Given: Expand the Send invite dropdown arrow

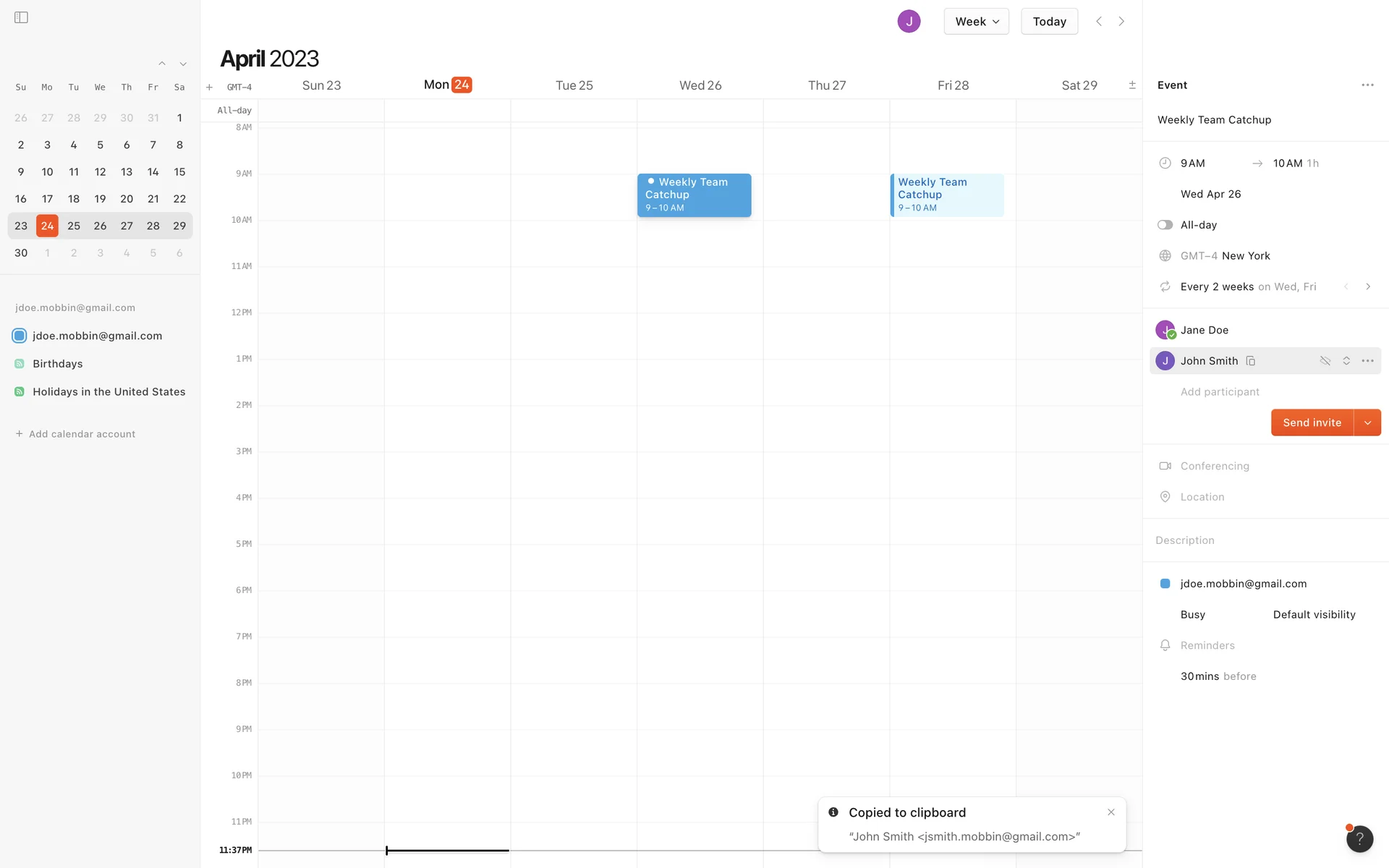Looking at the screenshot, I should click(x=1367, y=423).
